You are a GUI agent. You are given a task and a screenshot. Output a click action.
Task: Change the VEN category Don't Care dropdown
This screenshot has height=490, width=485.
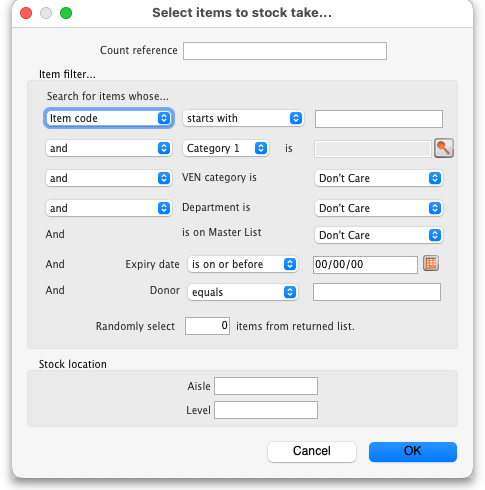pos(378,178)
